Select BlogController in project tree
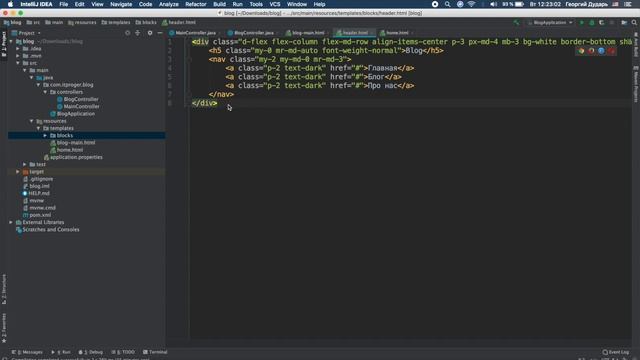 coord(81,99)
